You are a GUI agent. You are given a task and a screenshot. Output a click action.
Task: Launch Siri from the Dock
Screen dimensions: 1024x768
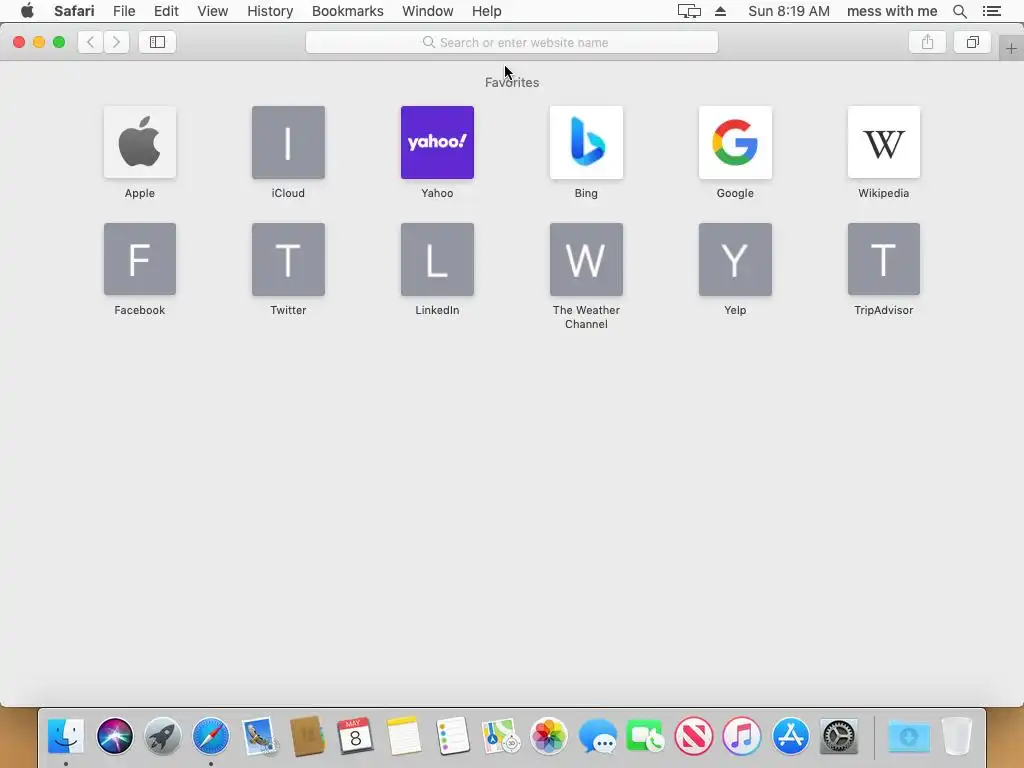point(114,736)
